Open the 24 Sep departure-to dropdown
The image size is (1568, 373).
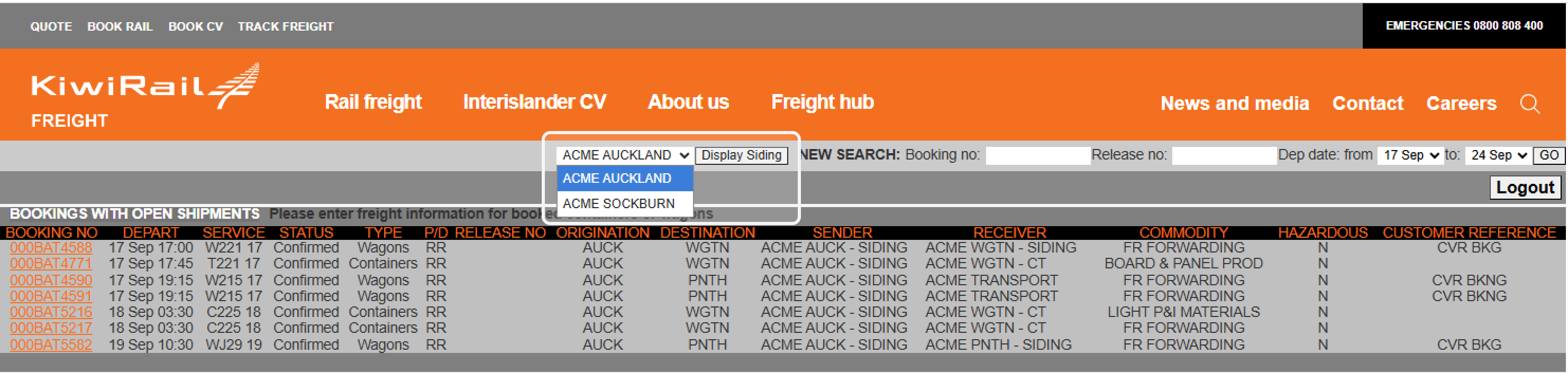pos(1498,155)
